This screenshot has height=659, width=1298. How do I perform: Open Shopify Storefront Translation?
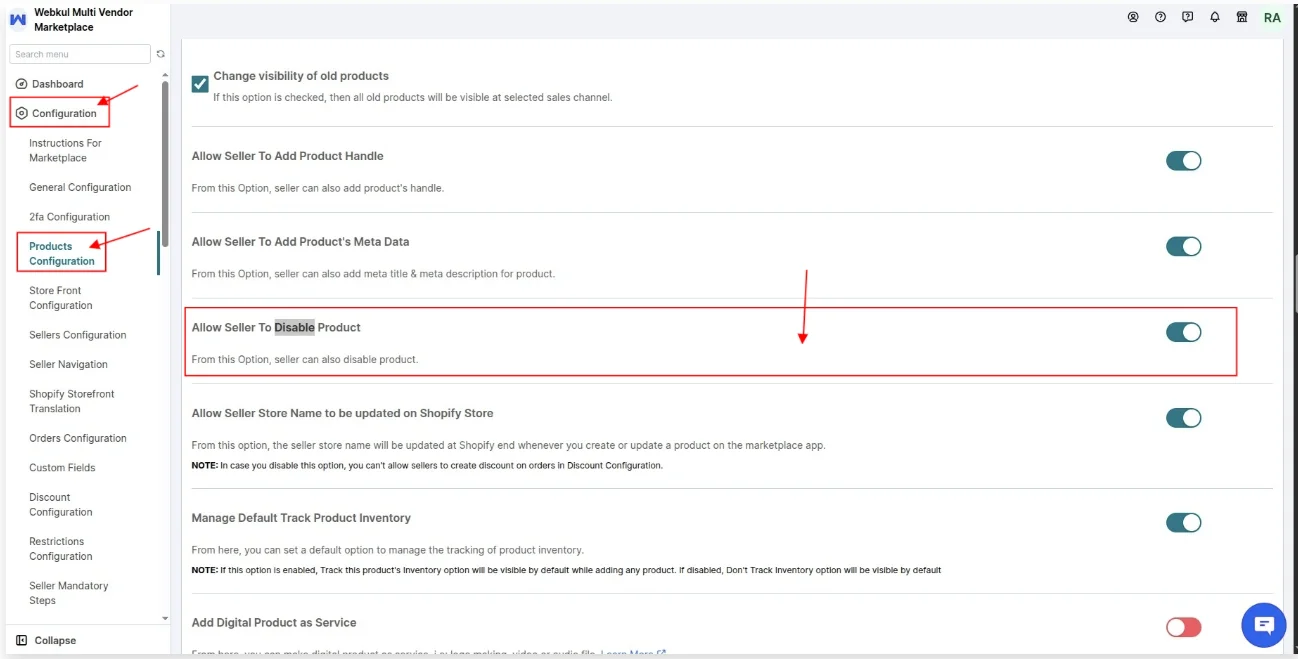[x=72, y=401]
